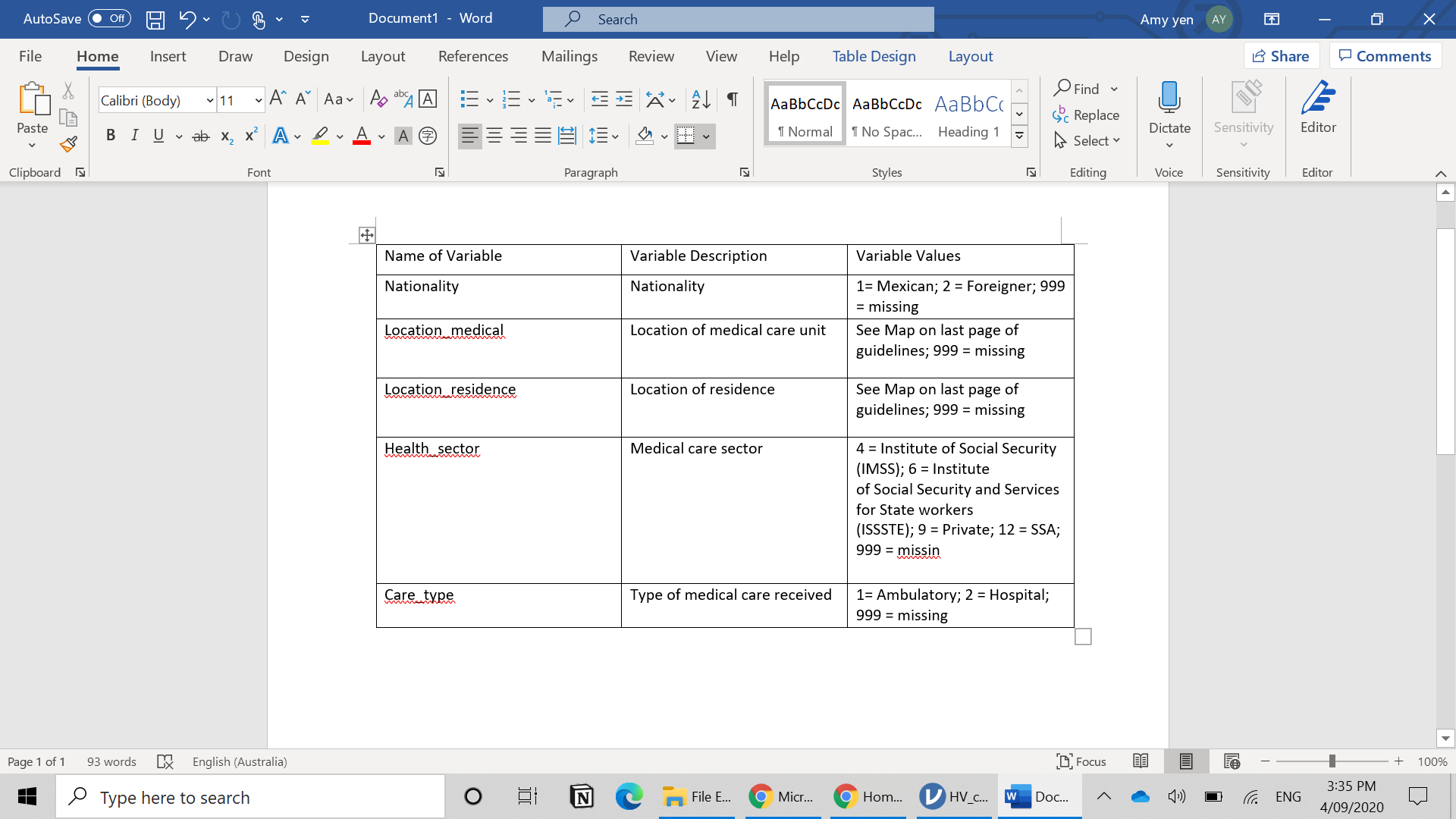The image size is (1456, 819).
Task: Apply the yellow text highlight color
Action: 320,136
